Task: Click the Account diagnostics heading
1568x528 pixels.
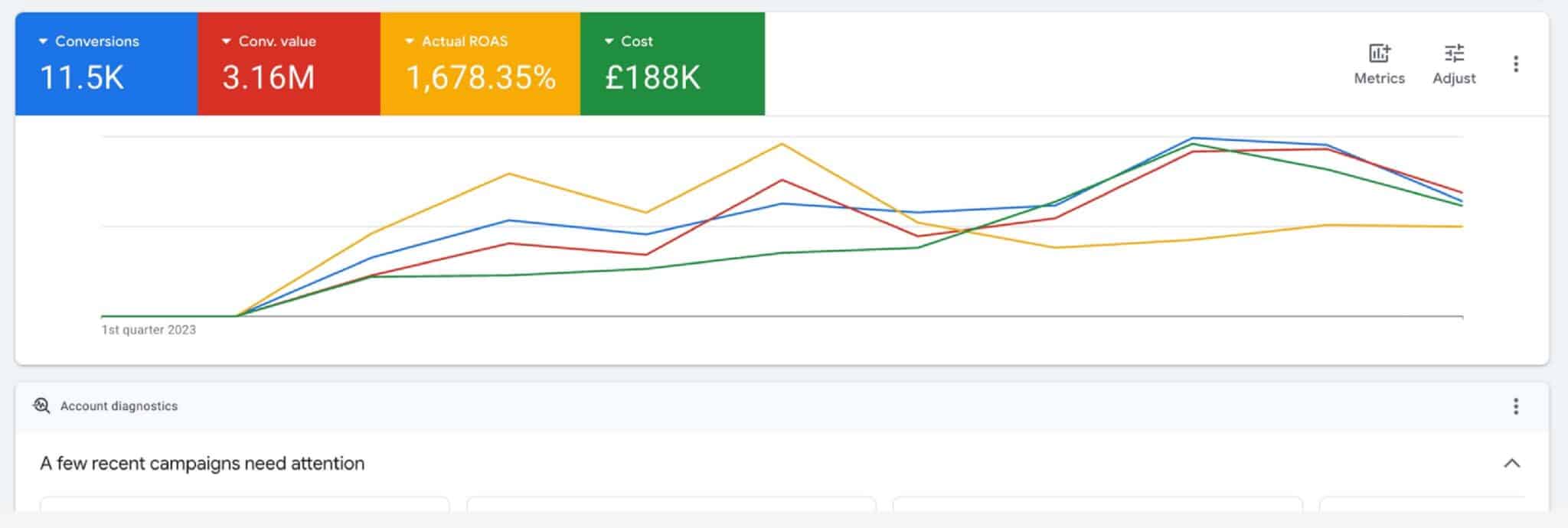Action: tap(119, 406)
